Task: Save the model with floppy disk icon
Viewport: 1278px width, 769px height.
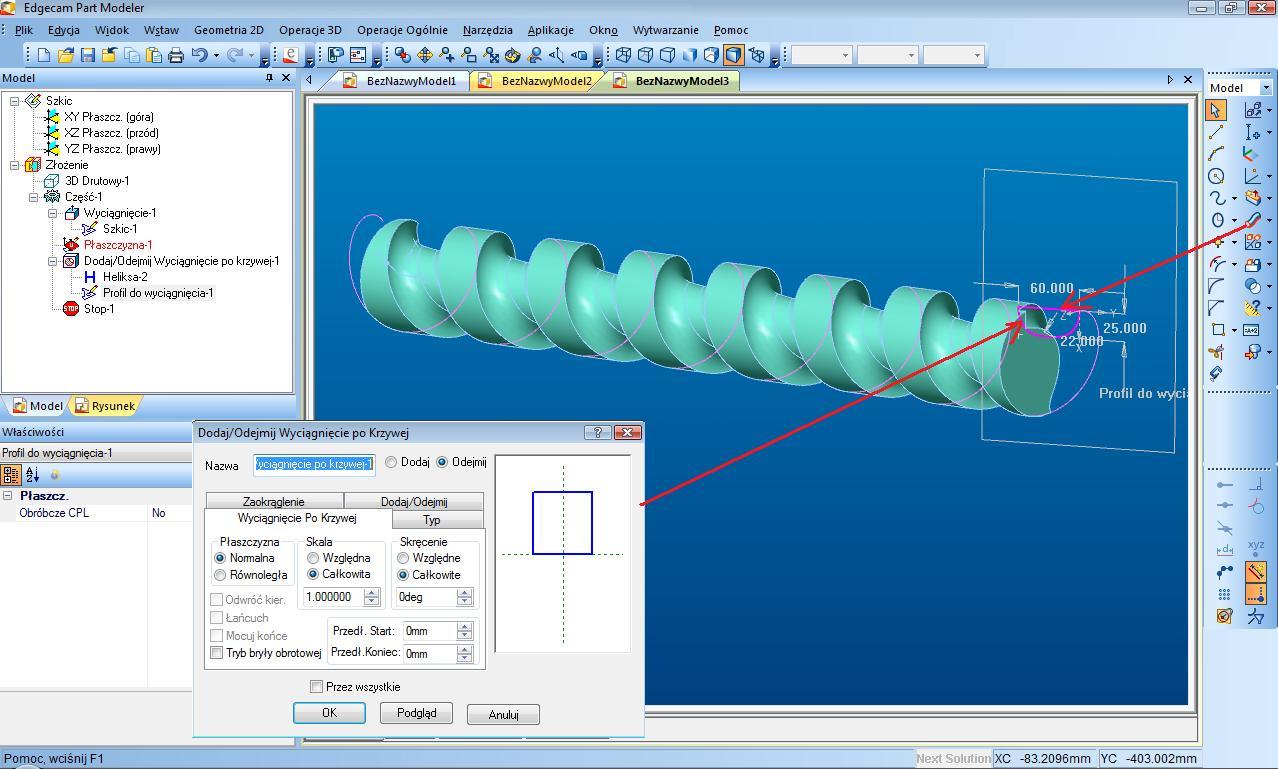Action: (x=88, y=56)
